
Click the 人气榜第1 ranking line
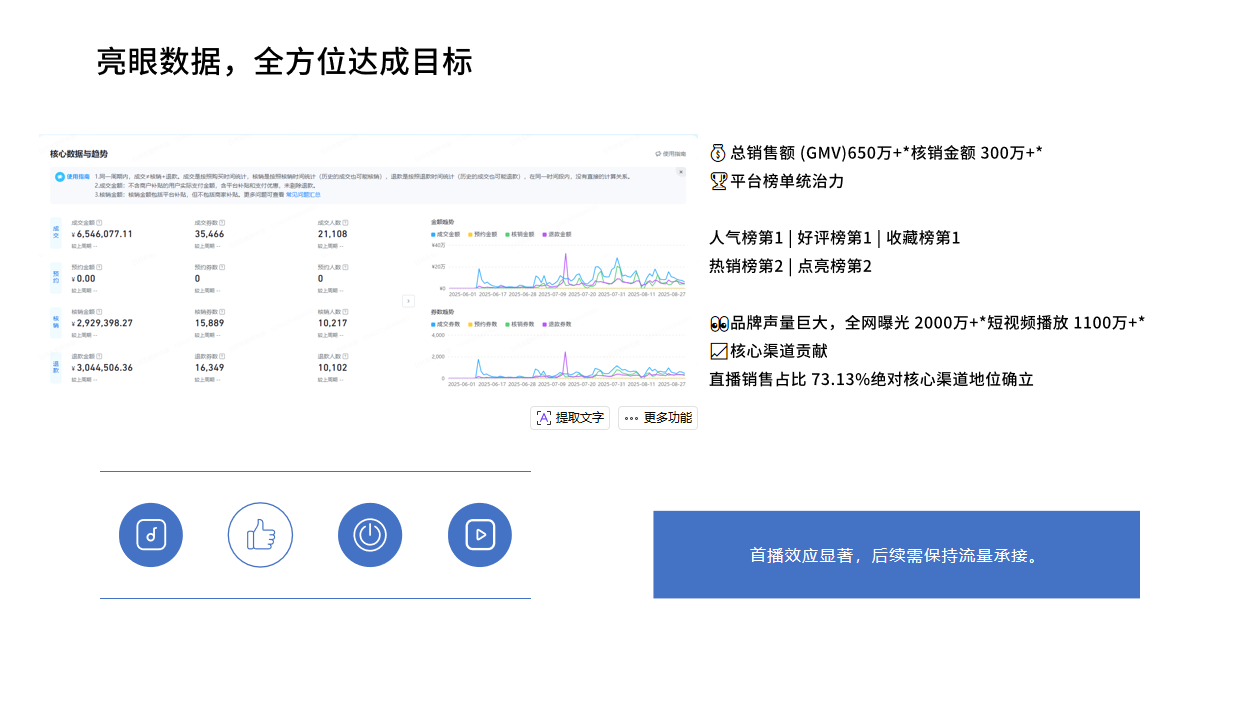point(835,238)
